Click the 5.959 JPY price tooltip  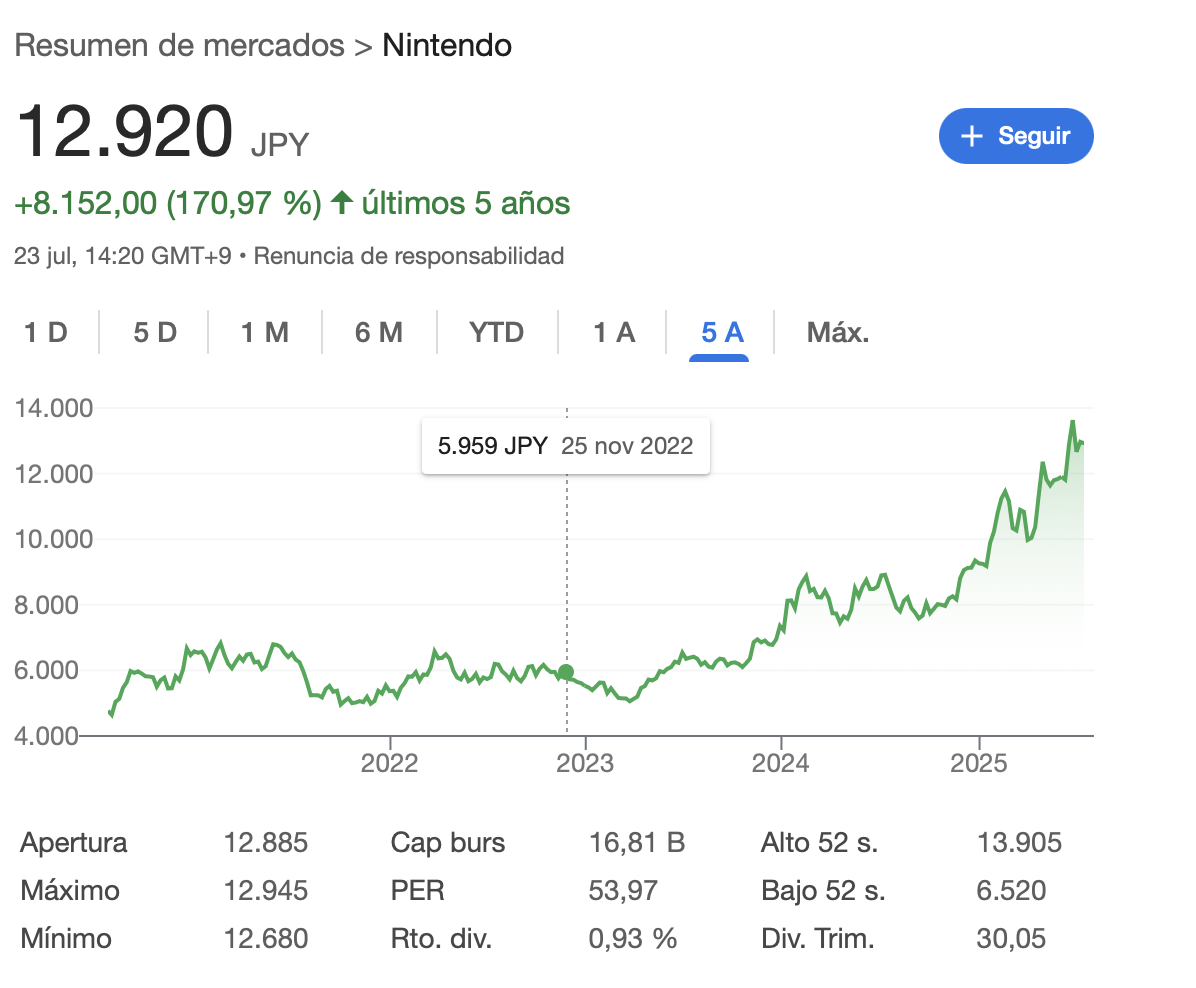(x=565, y=446)
